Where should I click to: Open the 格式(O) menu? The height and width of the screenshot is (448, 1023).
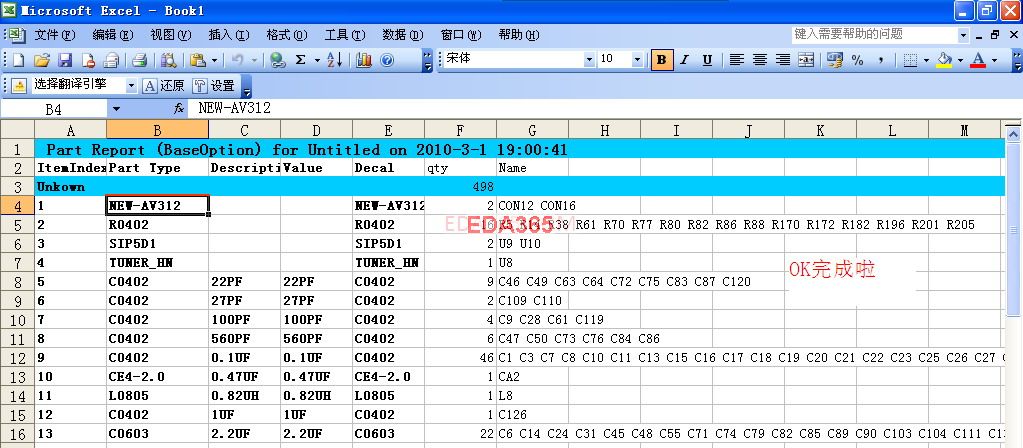pos(287,35)
